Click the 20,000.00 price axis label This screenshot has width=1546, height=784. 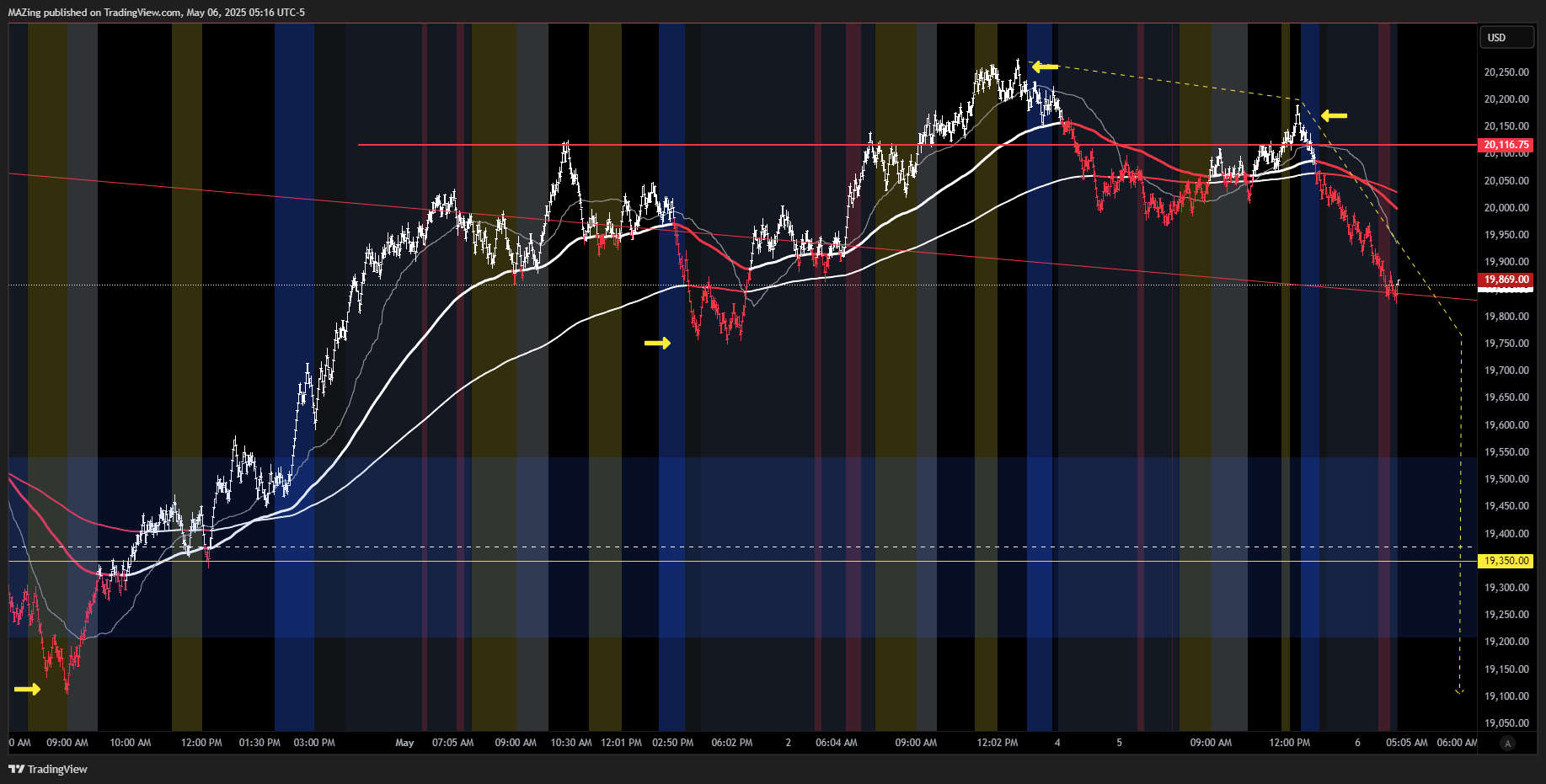tap(1506, 208)
